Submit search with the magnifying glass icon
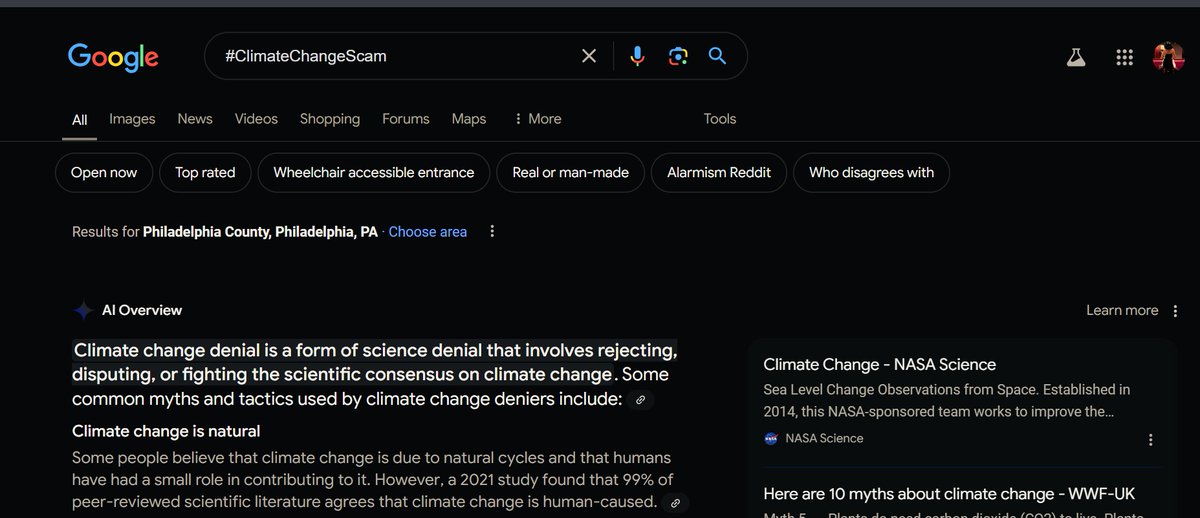 pyautogui.click(x=717, y=56)
